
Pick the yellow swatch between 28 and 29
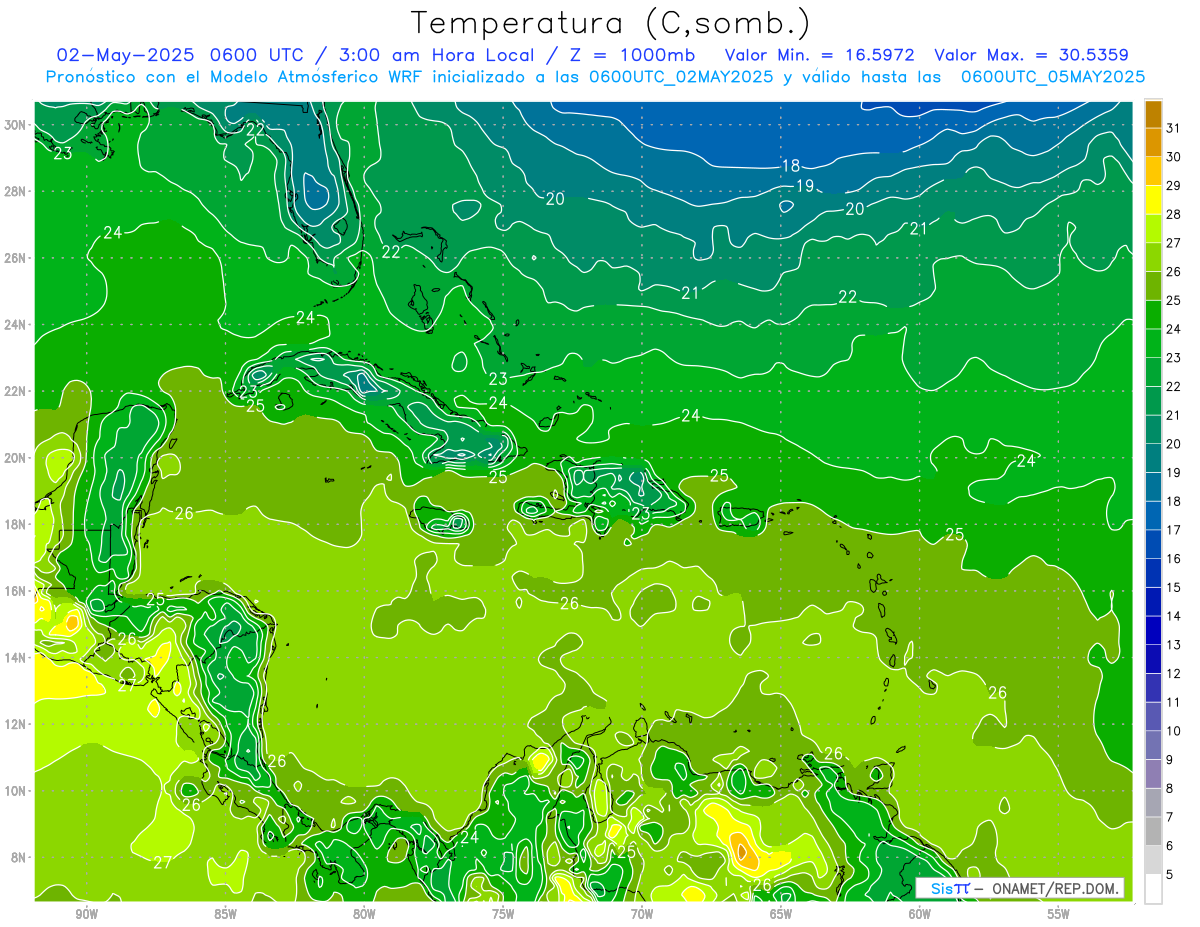(1154, 199)
